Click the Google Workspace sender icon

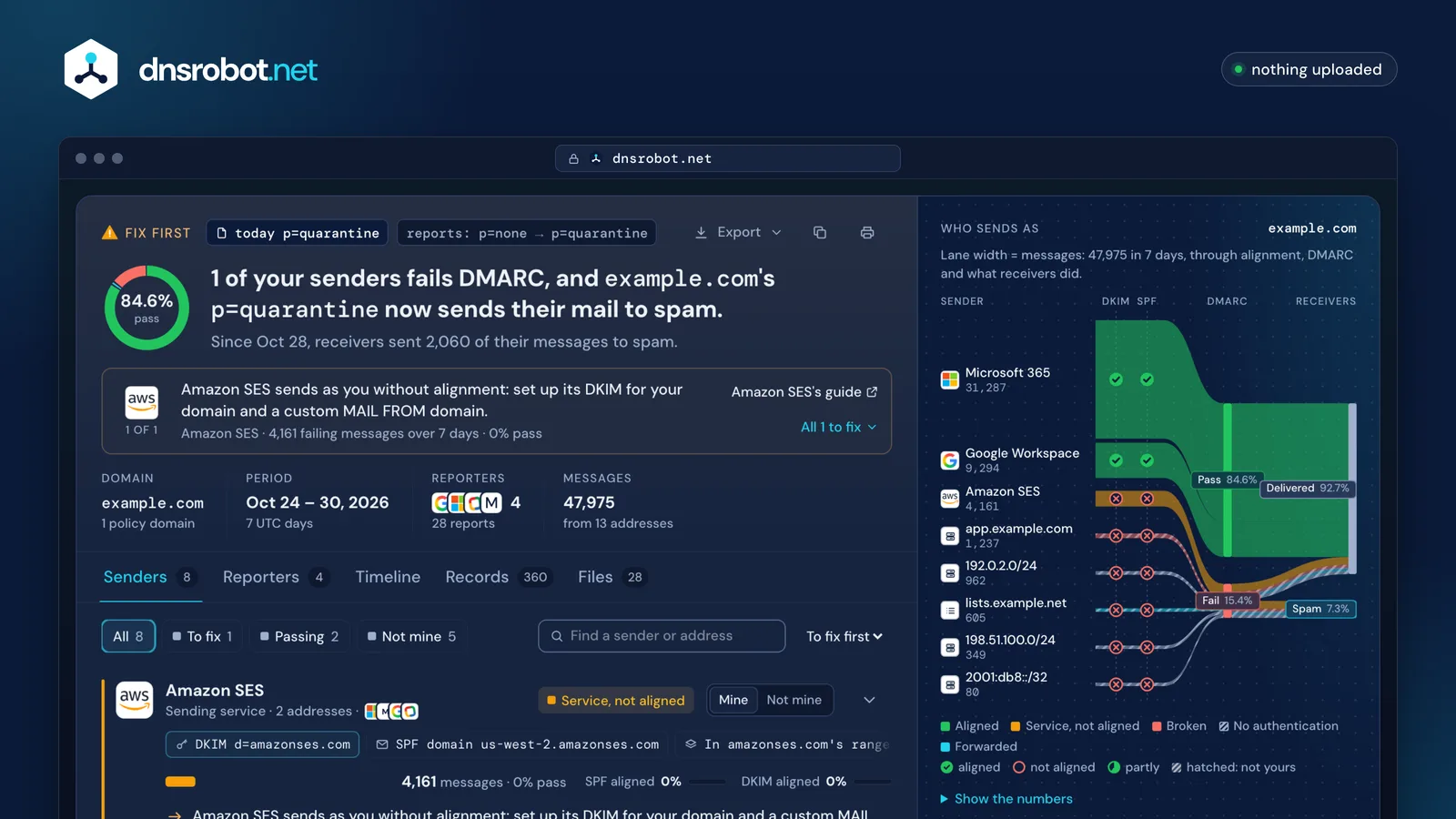point(950,460)
